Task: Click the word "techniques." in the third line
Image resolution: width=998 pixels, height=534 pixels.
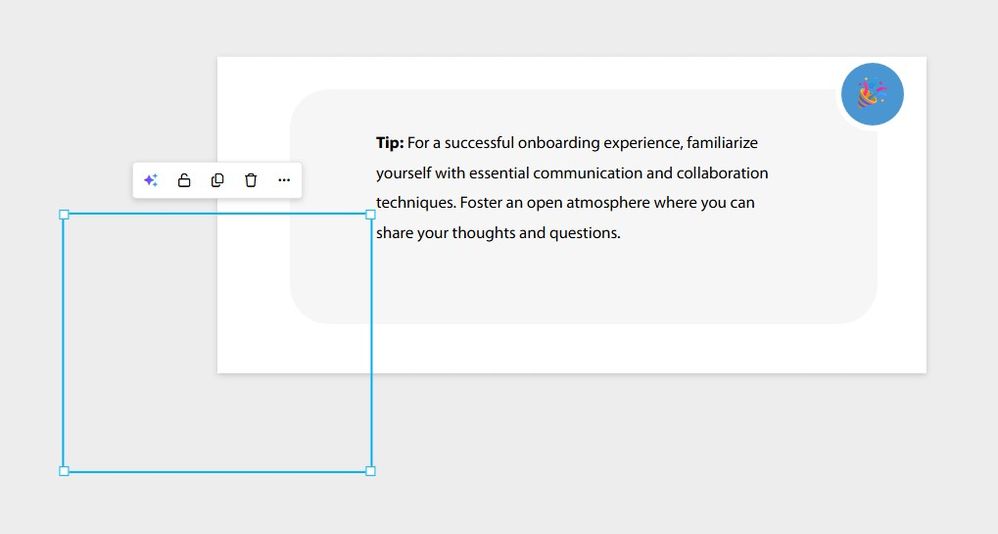Action: point(416,203)
